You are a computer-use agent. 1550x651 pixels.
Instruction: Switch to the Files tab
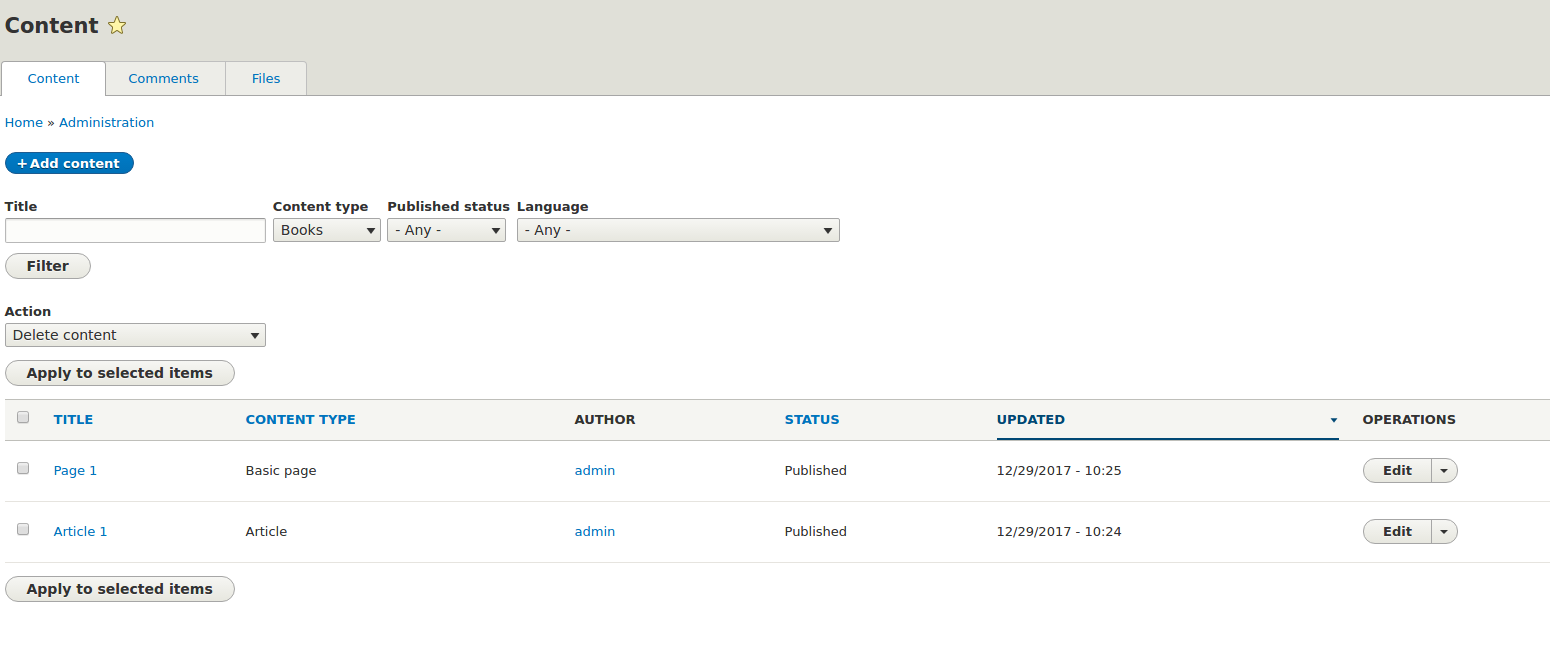(266, 79)
